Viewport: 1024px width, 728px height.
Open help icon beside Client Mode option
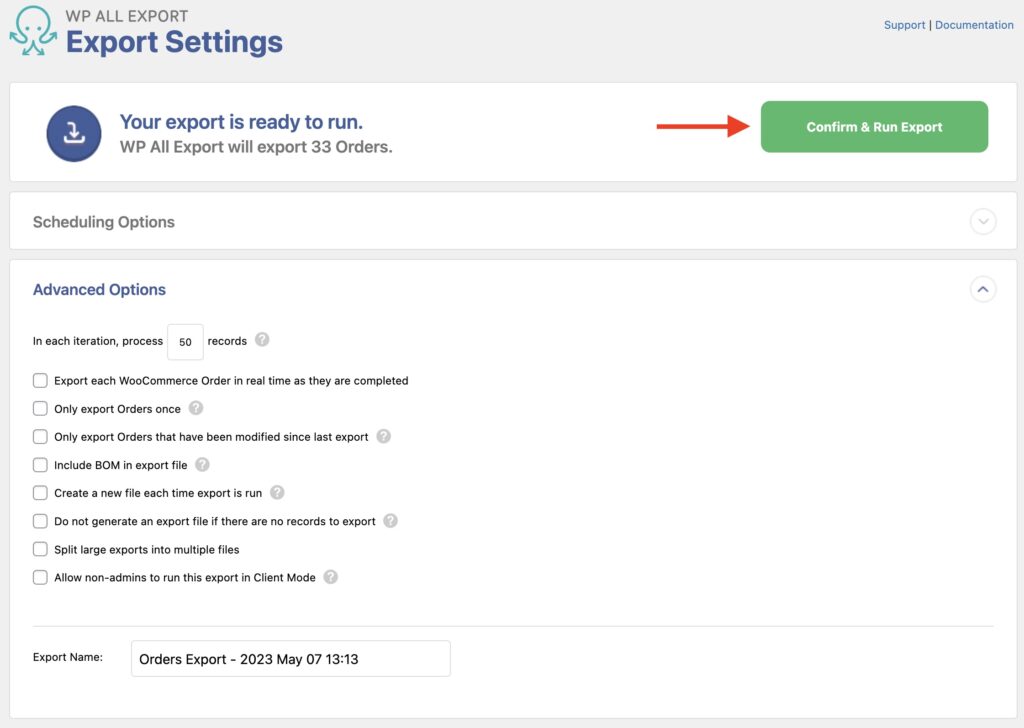point(330,577)
